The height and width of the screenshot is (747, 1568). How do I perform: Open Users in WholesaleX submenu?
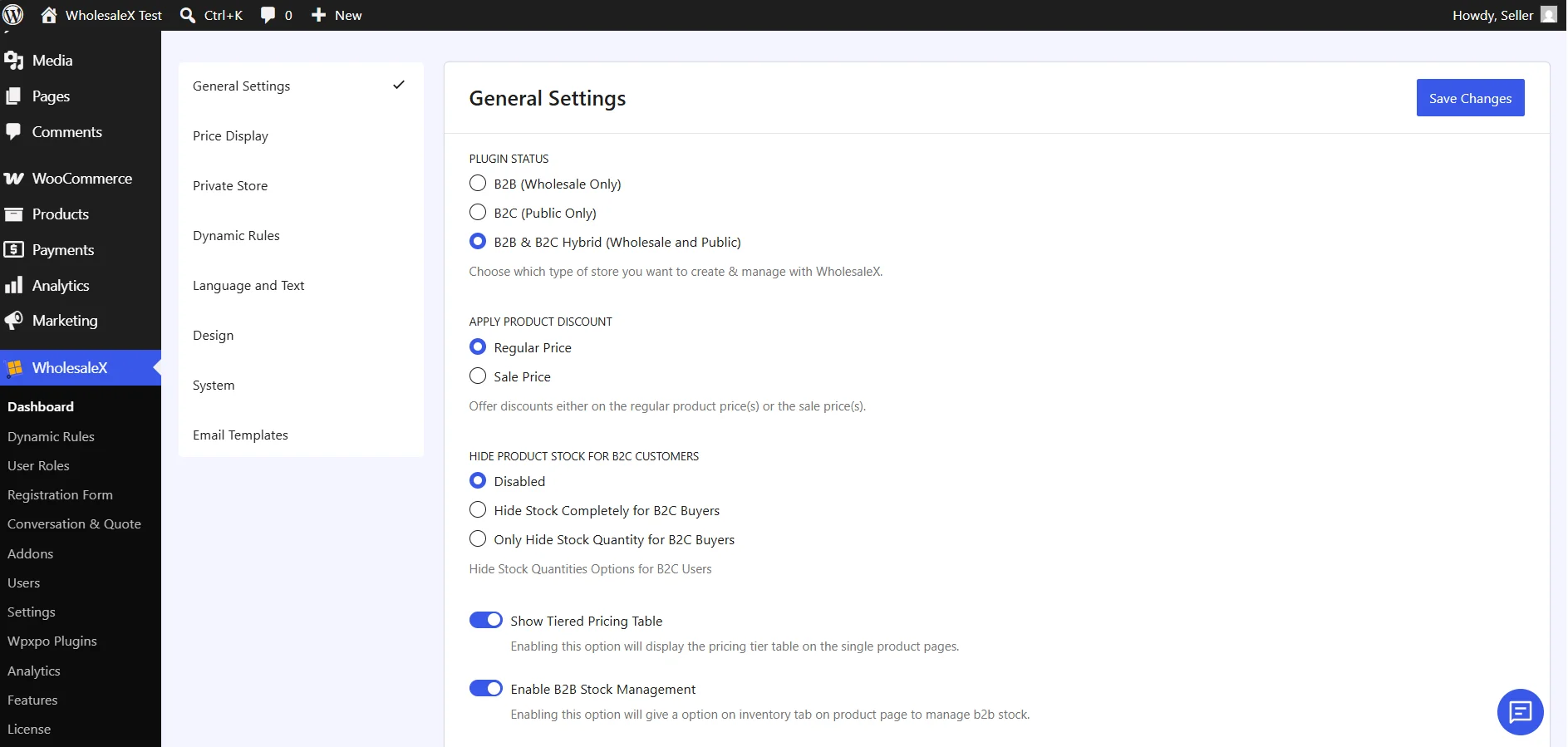tap(81, 582)
